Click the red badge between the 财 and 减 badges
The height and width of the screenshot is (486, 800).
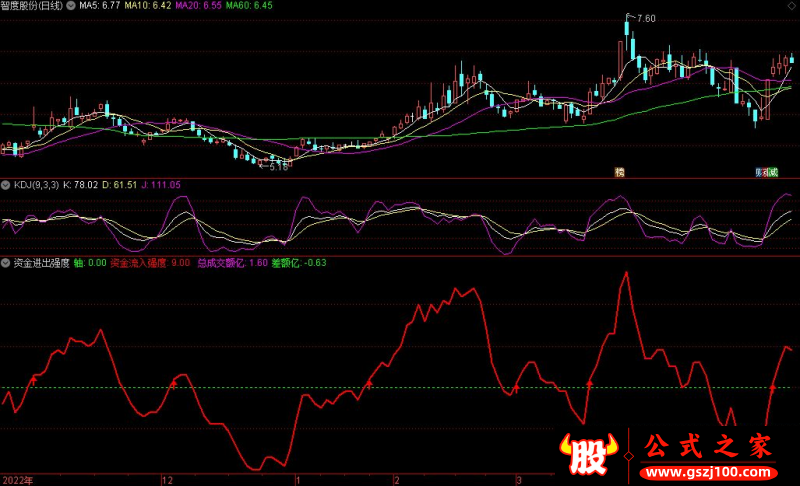(x=766, y=172)
